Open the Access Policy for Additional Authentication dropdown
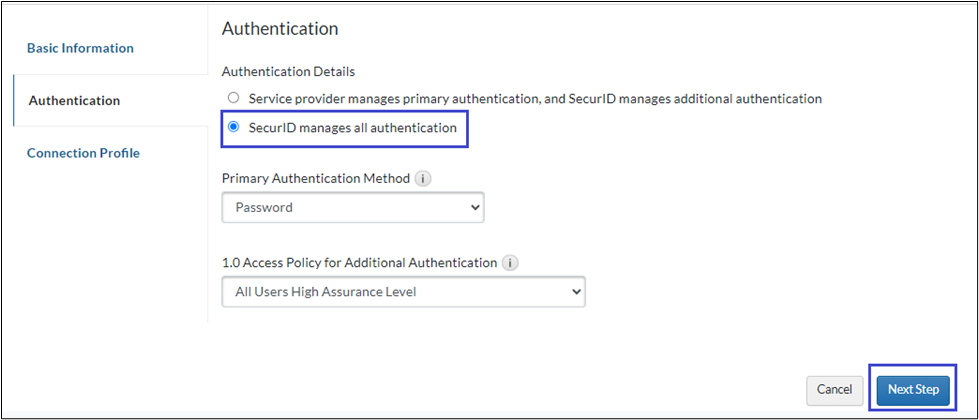979x420 pixels. (x=402, y=292)
